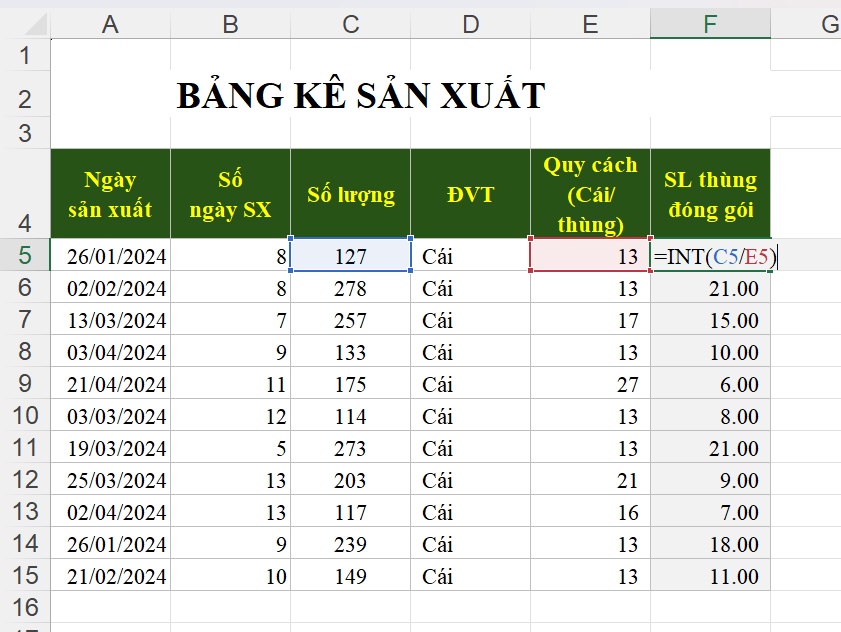Click Quy cách cell with value 21
Viewport: 841px width, 632px height.
click(x=591, y=479)
